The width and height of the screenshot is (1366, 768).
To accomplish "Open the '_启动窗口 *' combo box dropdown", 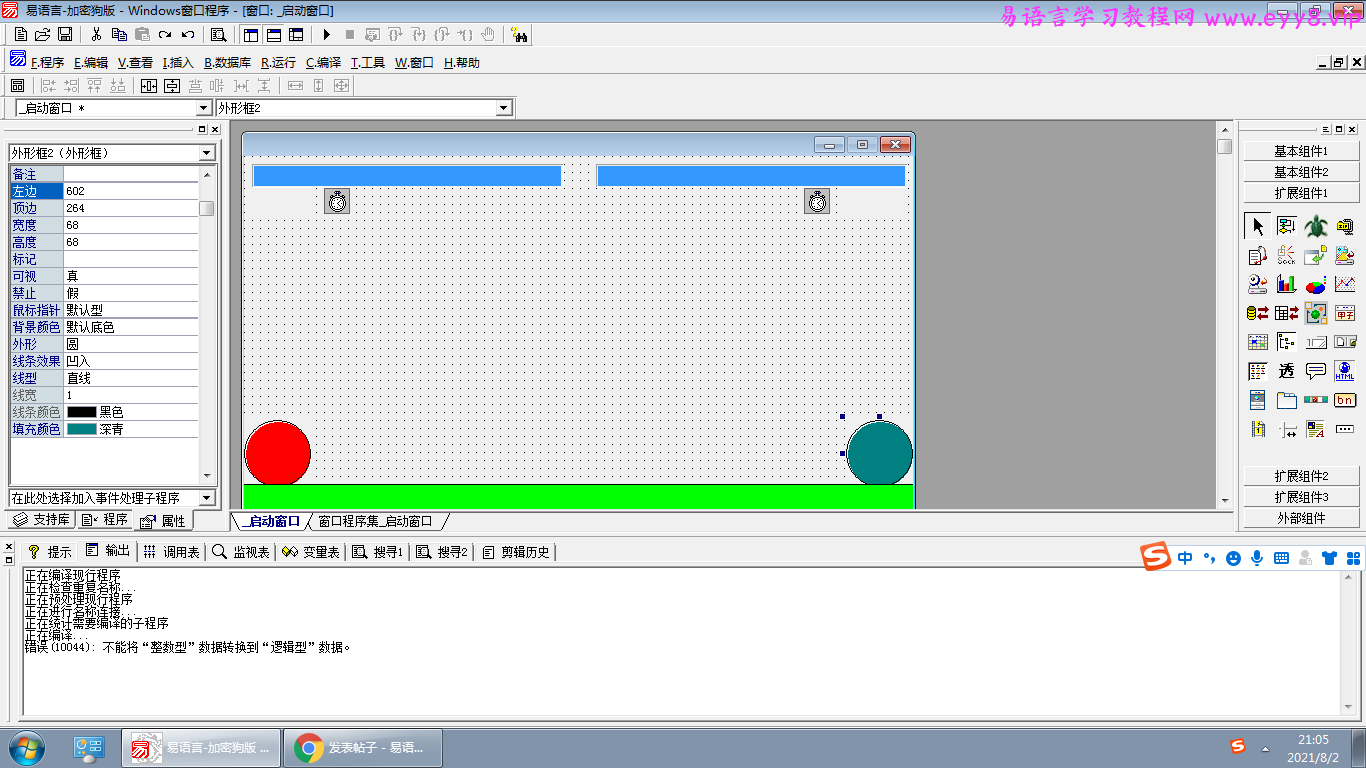I will (x=204, y=108).
